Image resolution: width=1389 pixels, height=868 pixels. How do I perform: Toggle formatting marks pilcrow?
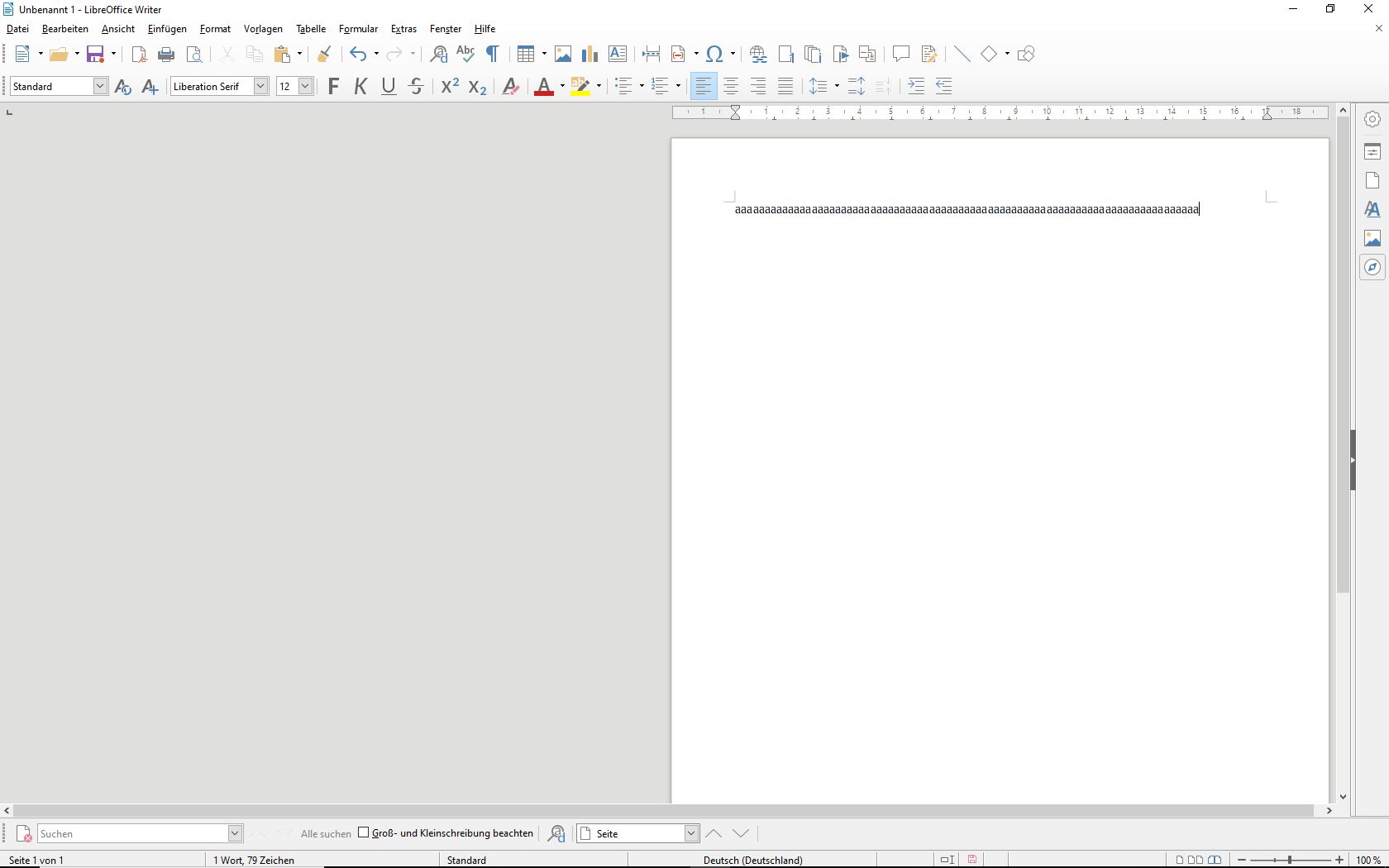(x=493, y=55)
